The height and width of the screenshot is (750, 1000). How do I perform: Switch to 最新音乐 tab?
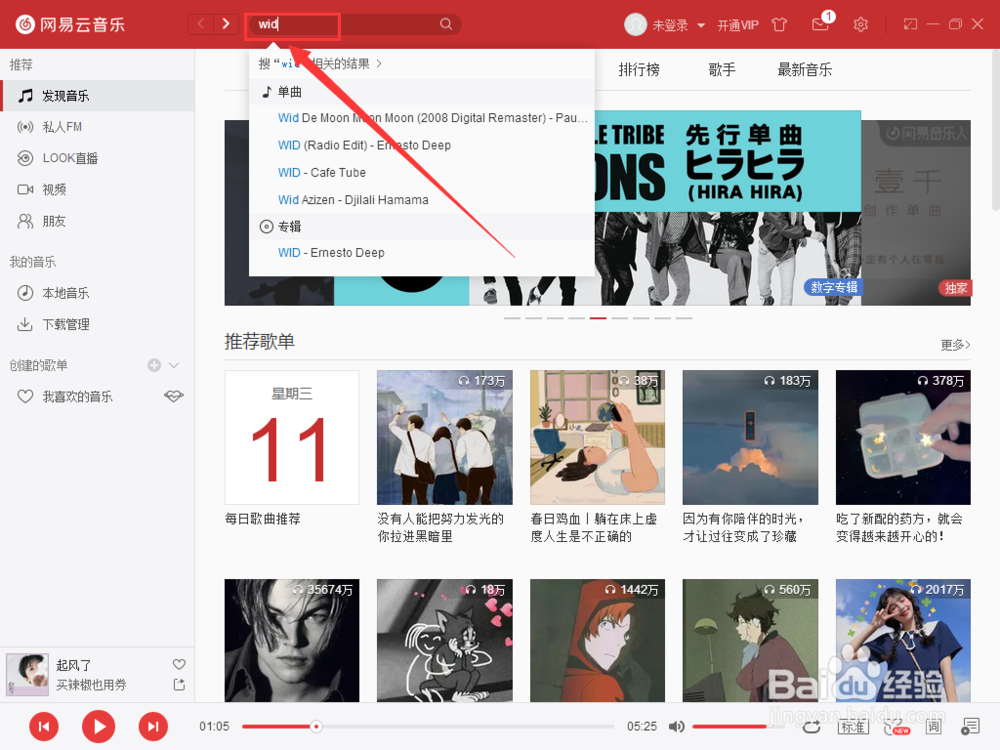pos(805,70)
